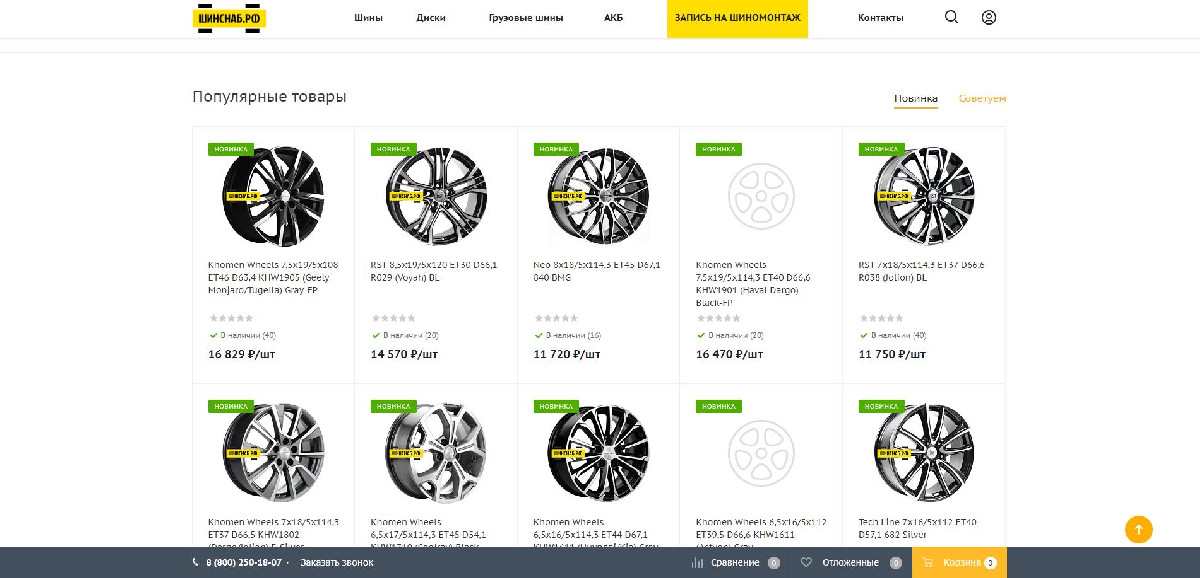Viewport: 1200px width, 578px height.
Task: Click the orange scroll-to-top arrow button
Action: click(x=1139, y=529)
